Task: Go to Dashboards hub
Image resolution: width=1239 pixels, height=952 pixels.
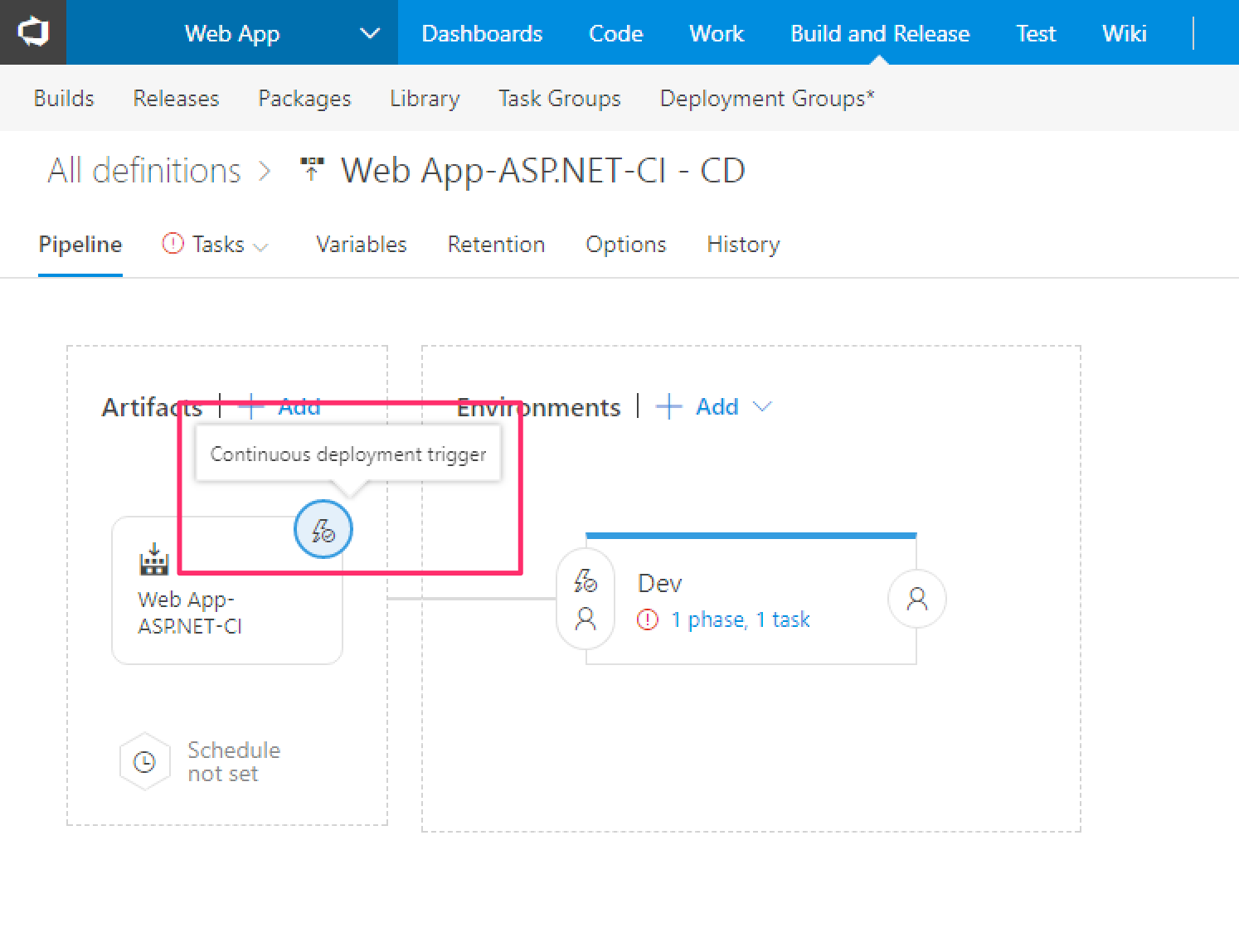Action: (482, 33)
